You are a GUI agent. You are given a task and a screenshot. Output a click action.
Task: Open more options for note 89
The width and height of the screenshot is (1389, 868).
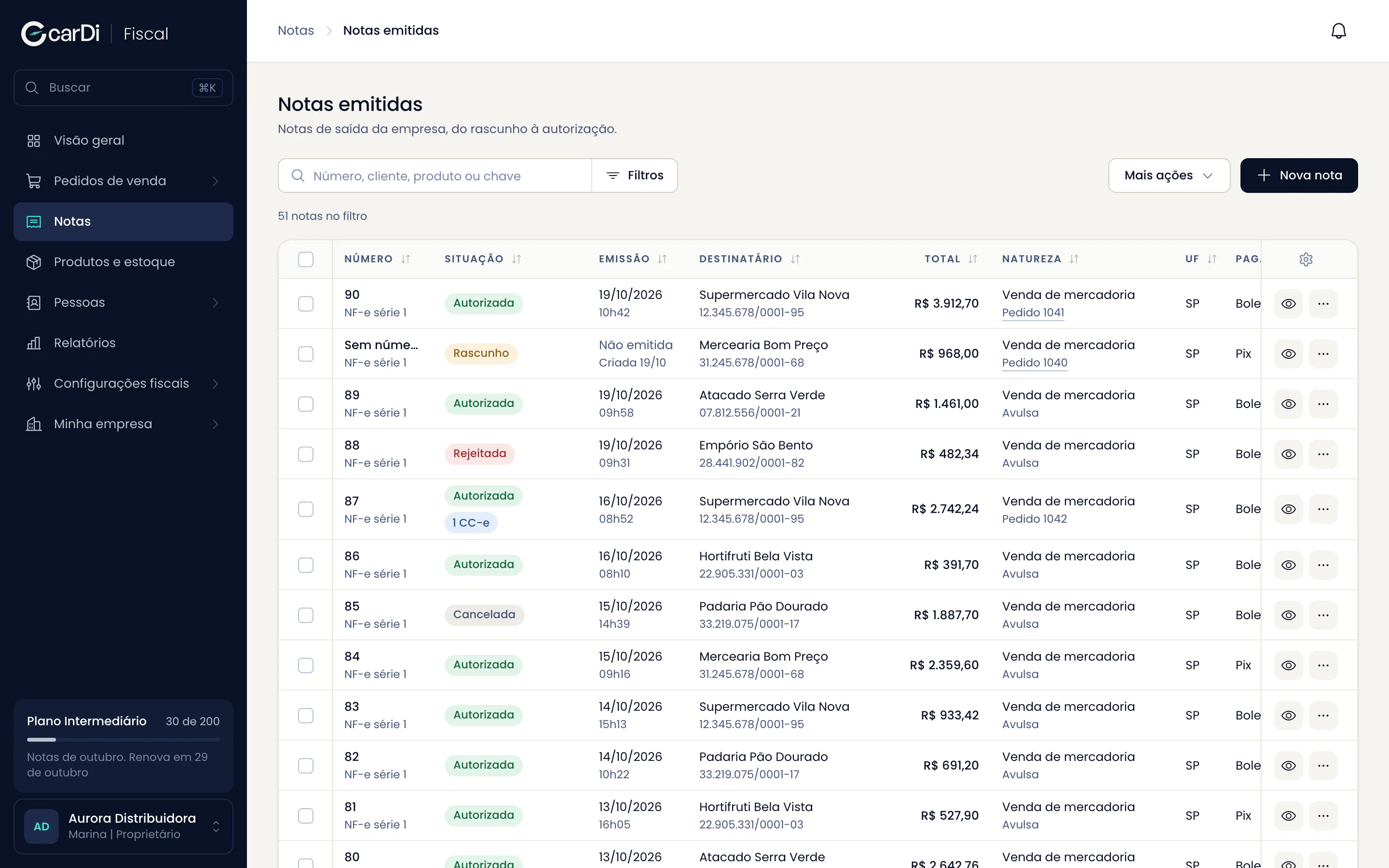point(1323,404)
